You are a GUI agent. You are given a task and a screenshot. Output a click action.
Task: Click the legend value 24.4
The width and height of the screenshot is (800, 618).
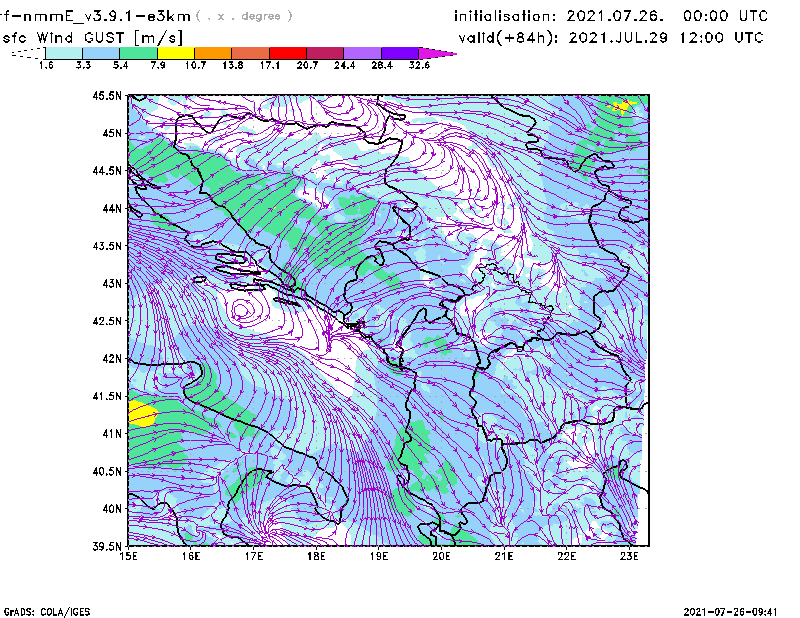coord(344,65)
